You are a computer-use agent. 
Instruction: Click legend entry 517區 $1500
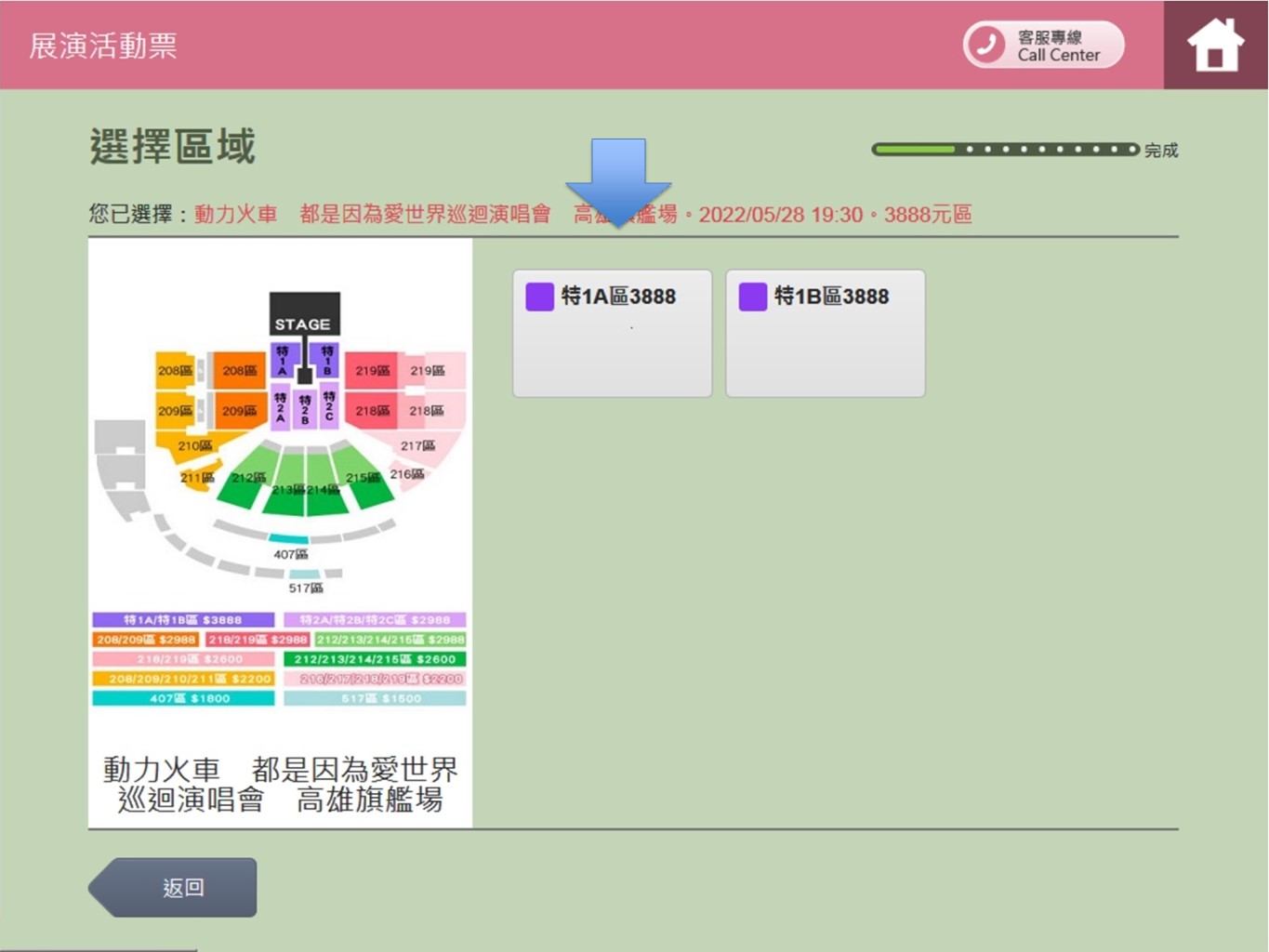[x=375, y=698]
